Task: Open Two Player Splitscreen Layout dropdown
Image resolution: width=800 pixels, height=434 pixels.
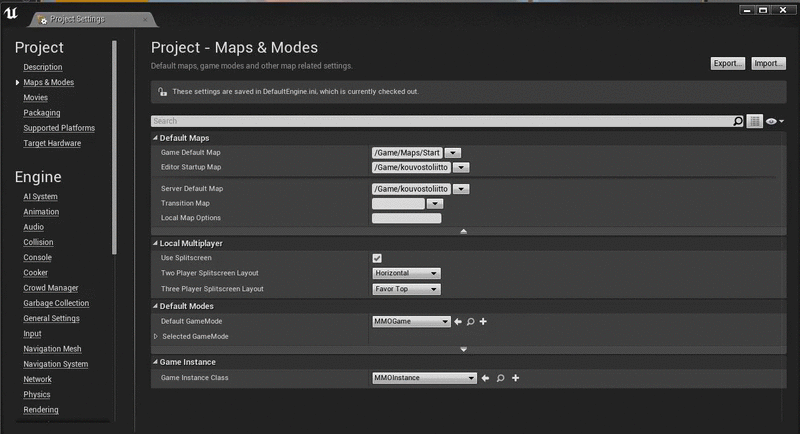Action: (406, 273)
